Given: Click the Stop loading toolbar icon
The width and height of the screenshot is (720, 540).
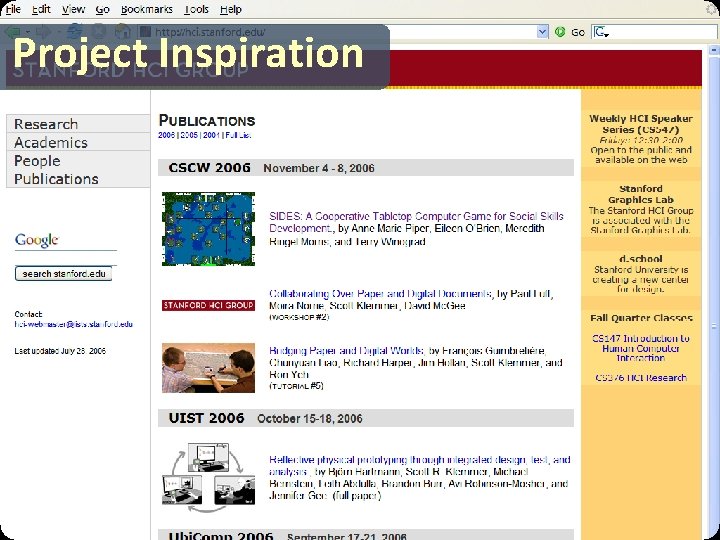Looking at the screenshot, I should coord(99,32).
